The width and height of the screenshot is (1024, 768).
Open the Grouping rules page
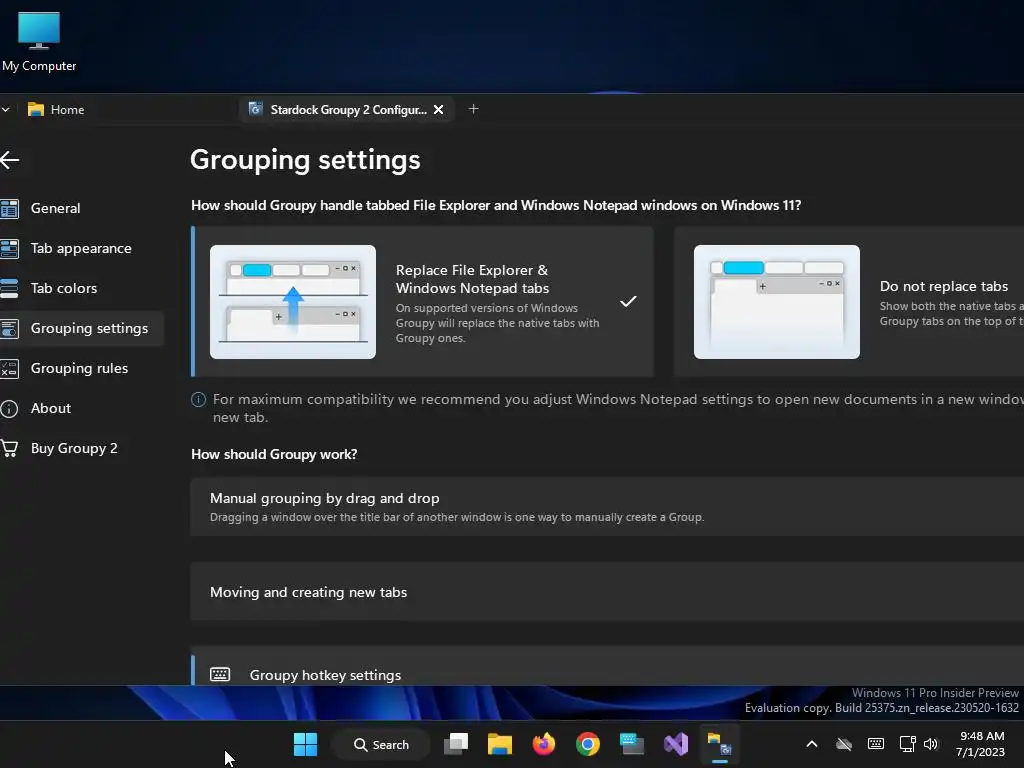point(81,368)
